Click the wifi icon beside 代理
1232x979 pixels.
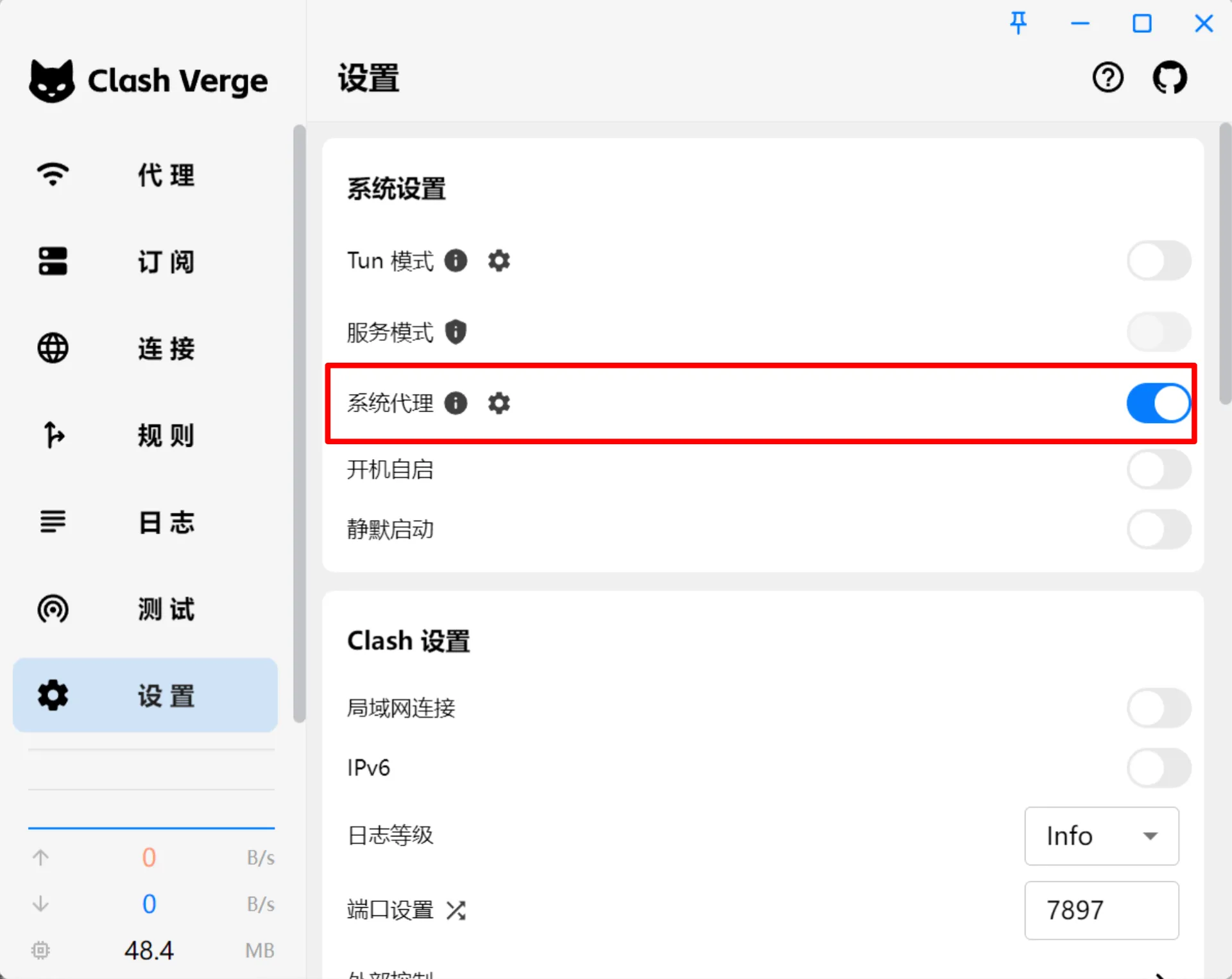click(53, 175)
